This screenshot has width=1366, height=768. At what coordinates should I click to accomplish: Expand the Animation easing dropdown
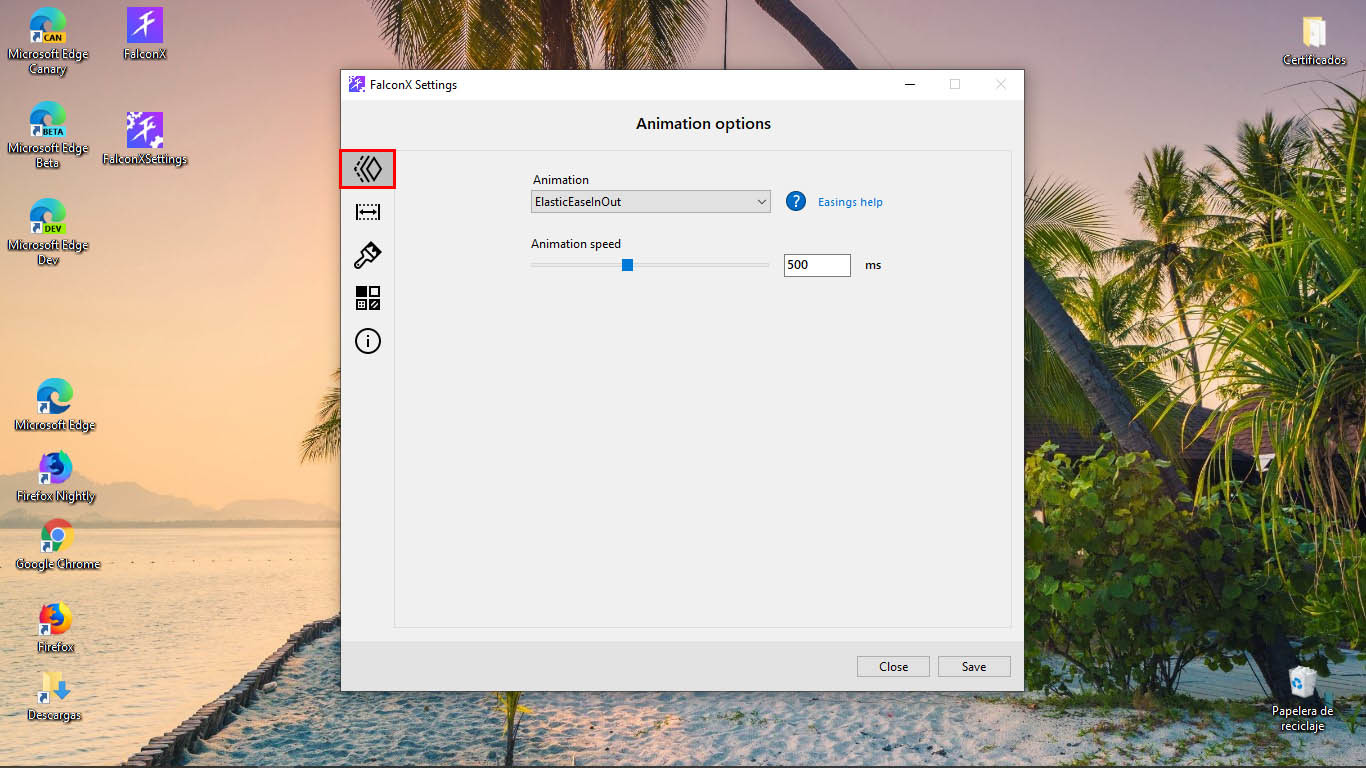click(x=650, y=202)
